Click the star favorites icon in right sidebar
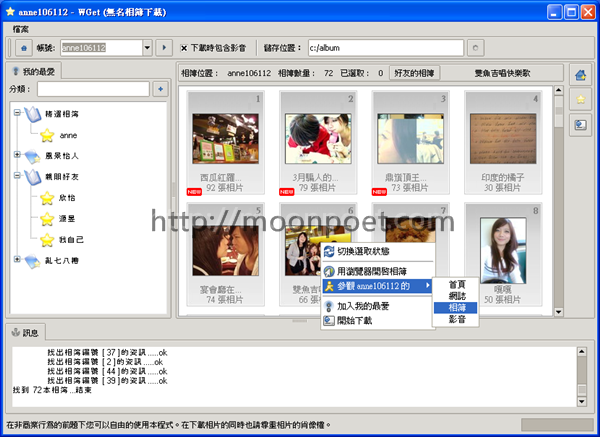This screenshot has height=437, width=600. click(x=580, y=99)
